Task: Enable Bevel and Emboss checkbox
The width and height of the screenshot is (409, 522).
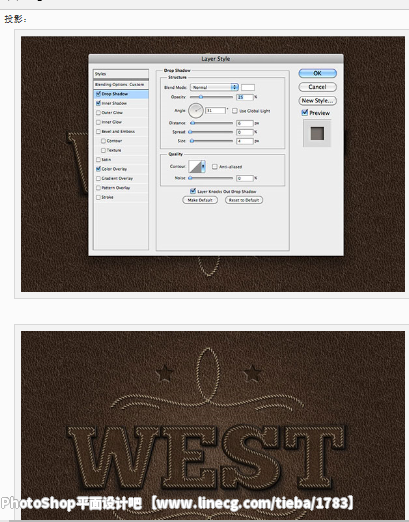Action: point(98,131)
